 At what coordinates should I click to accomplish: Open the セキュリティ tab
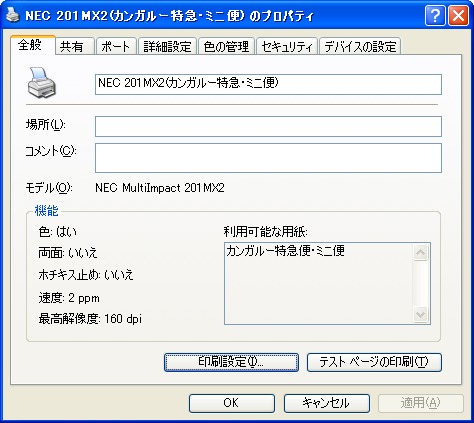point(287,46)
